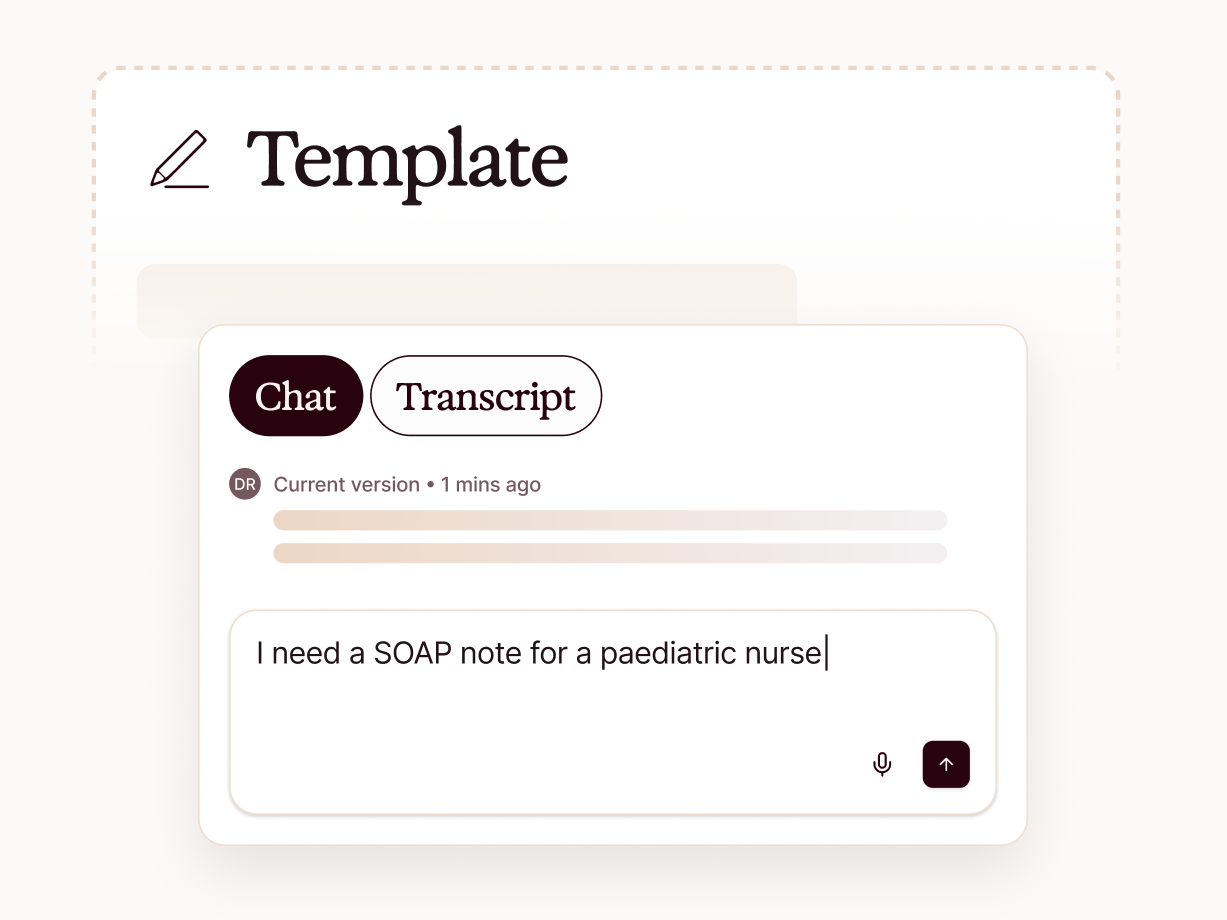Click the word 'note' in the message
Screen dimensions: 1227x920
(488, 654)
